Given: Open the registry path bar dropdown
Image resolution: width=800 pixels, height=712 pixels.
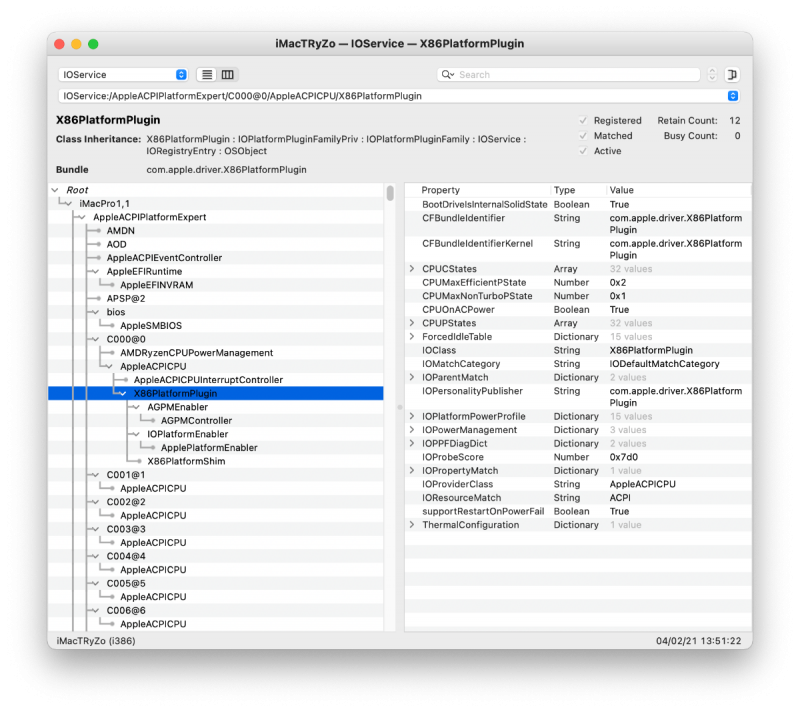Looking at the screenshot, I should pyautogui.click(x=732, y=96).
